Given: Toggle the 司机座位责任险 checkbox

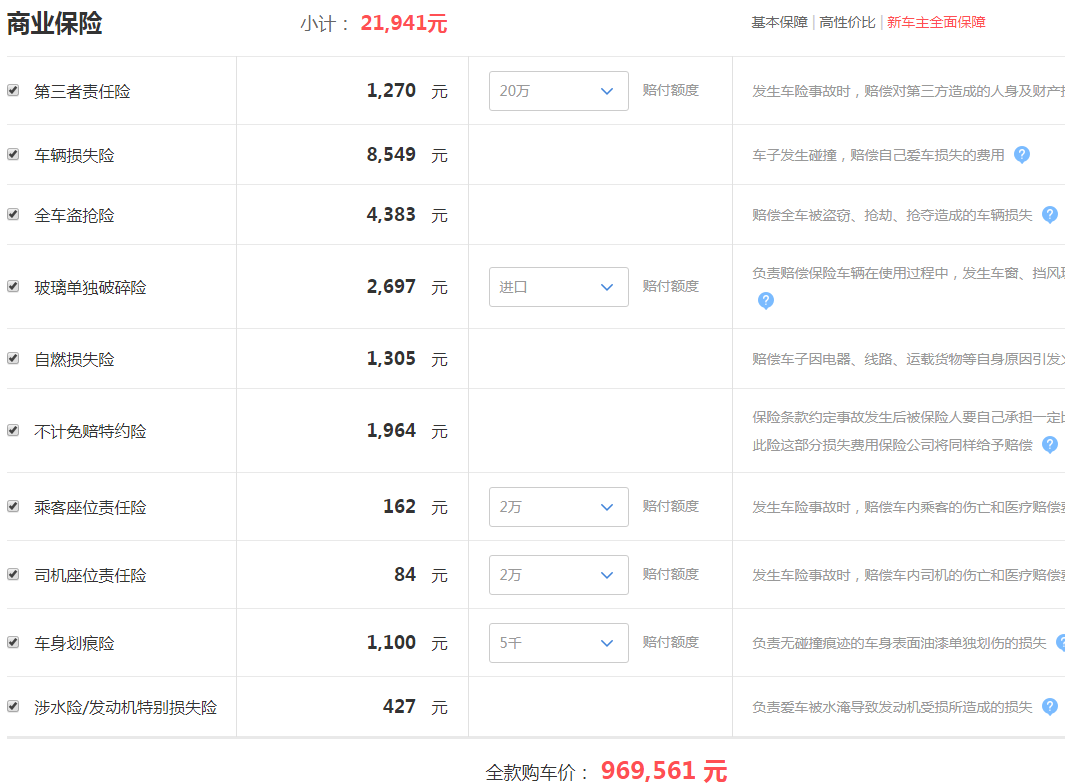Looking at the screenshot, I should [x=13, y=575].
